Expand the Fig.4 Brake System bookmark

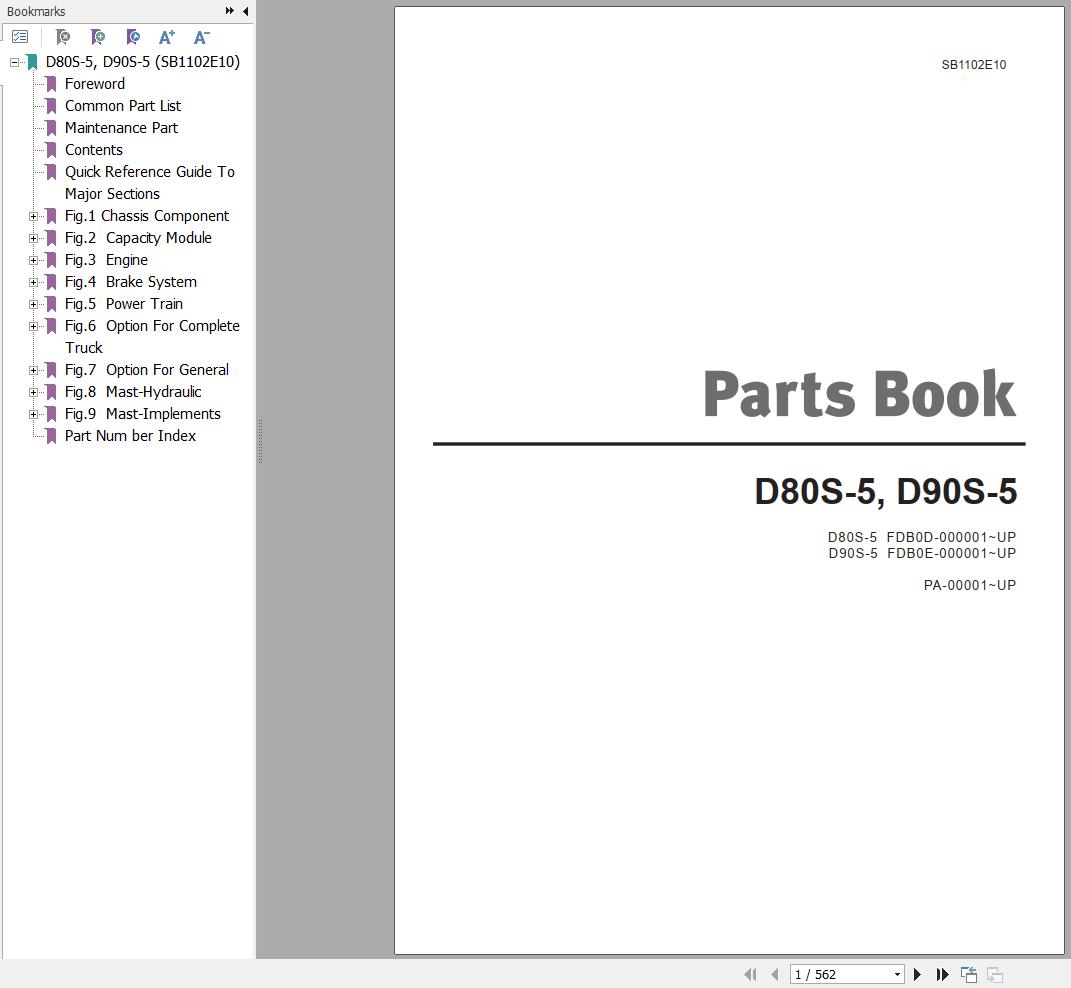click(x=33, y=282)
